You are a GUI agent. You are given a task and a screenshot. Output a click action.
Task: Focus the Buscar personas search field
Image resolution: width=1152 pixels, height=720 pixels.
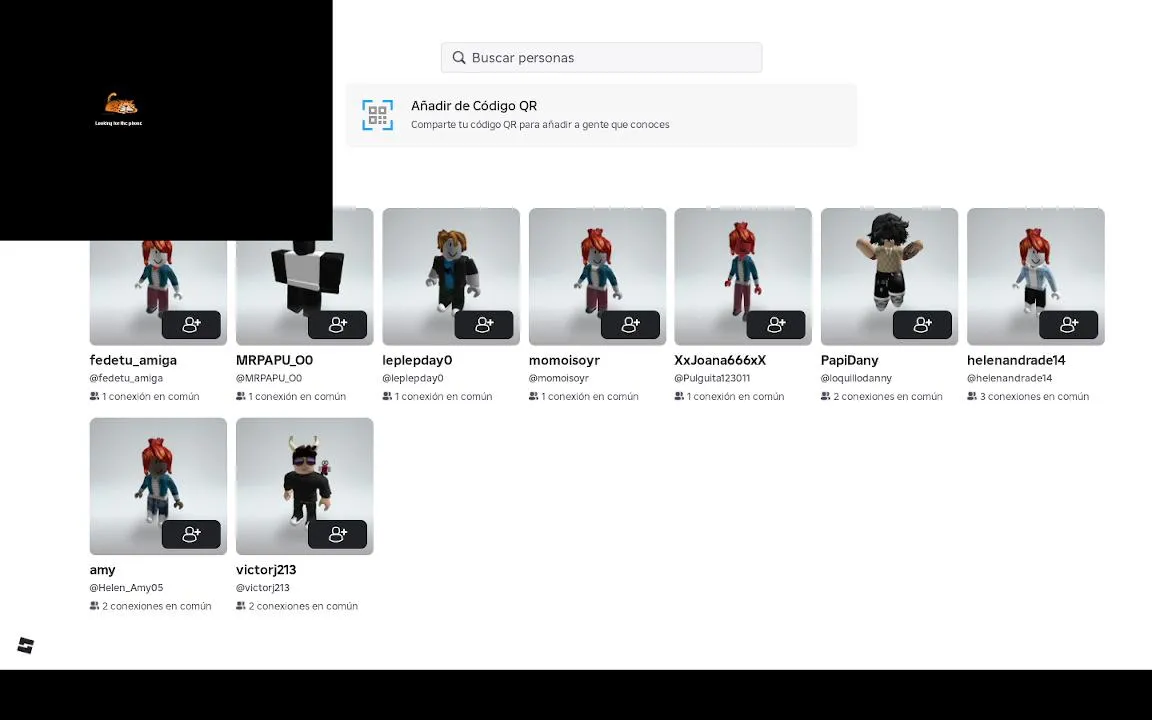tap(601, 57)
